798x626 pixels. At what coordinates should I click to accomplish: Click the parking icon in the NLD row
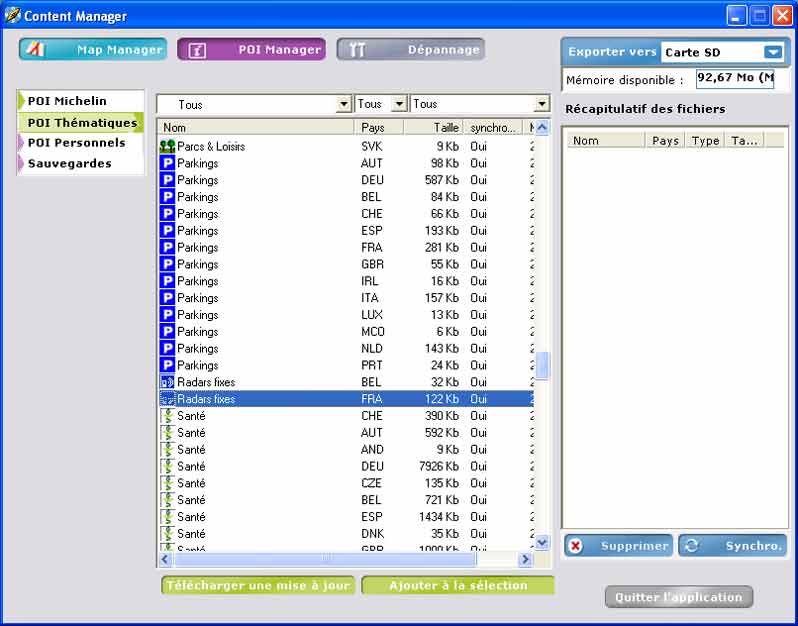[167, 349]
